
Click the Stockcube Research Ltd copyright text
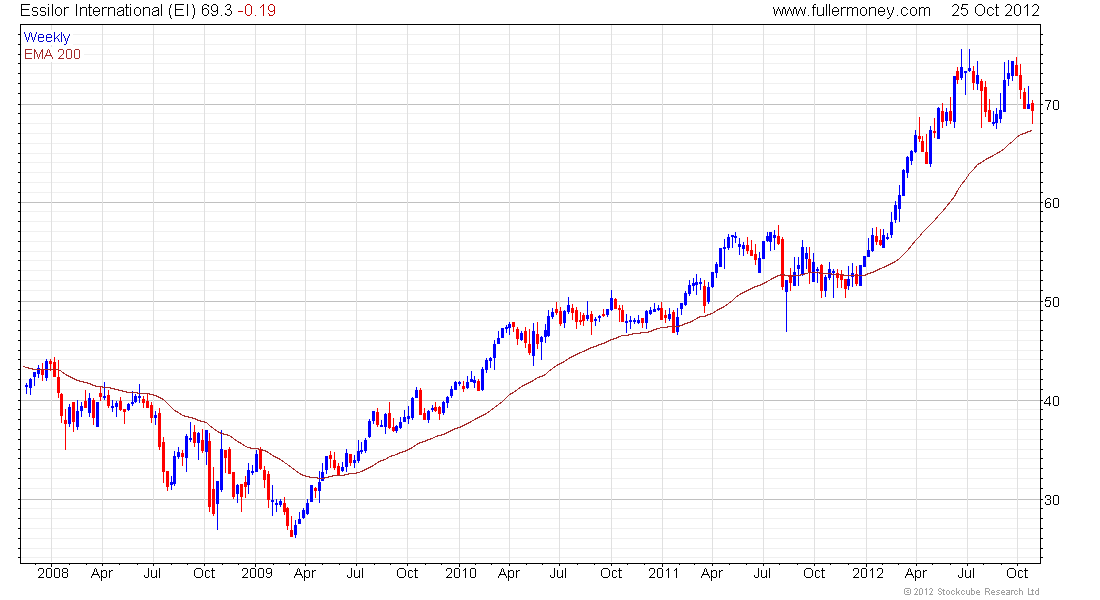971,592
